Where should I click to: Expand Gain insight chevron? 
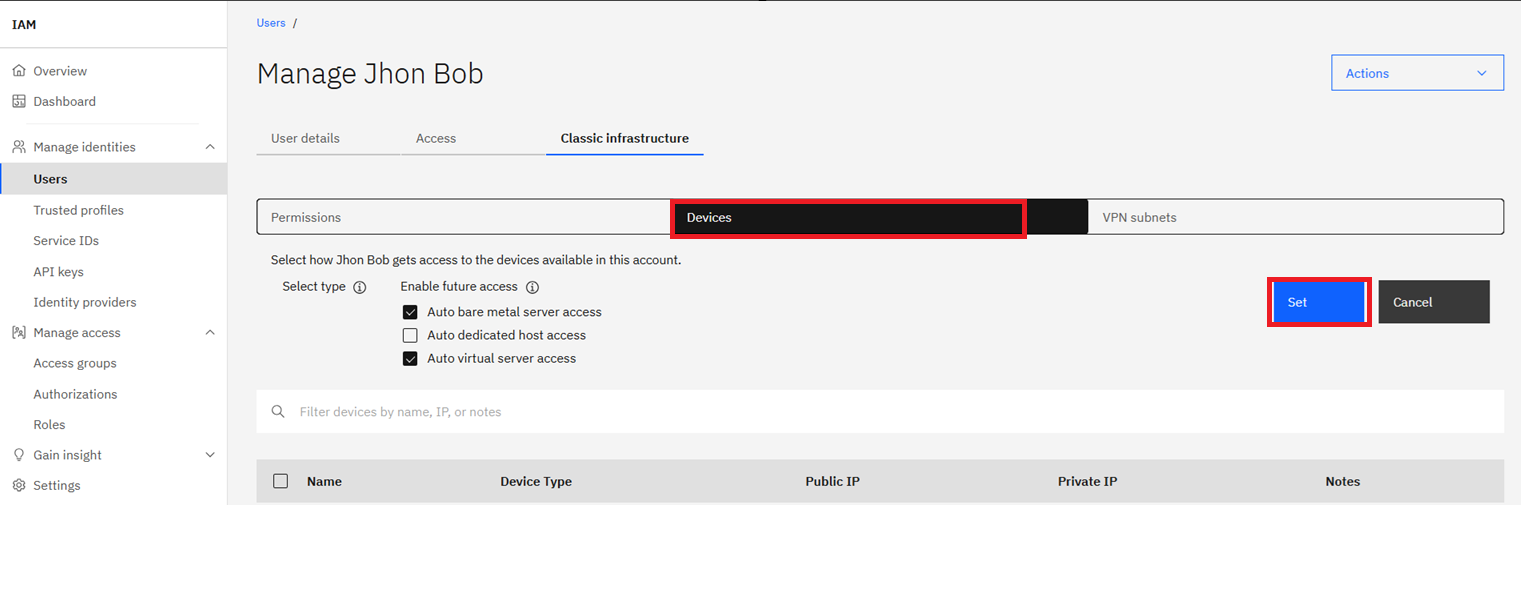pyautogui.click(x=210, y=455)
